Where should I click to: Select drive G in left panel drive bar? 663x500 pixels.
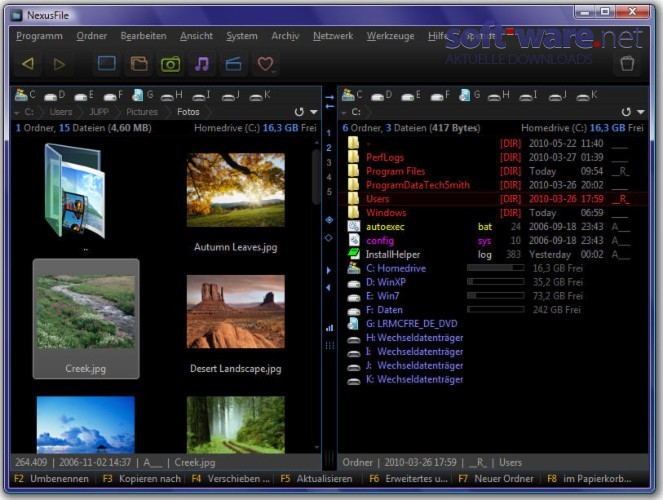pos(142,95)
